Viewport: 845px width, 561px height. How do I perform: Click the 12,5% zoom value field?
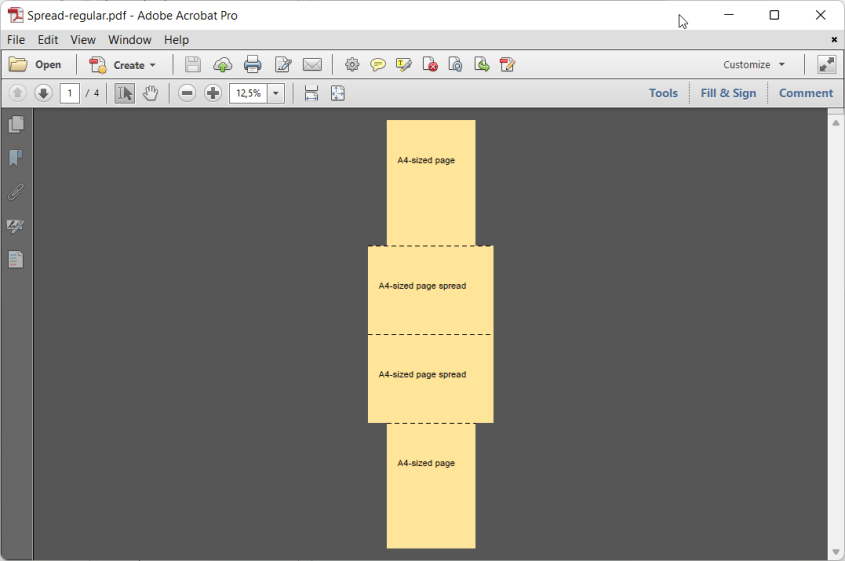tap(248, 93)
